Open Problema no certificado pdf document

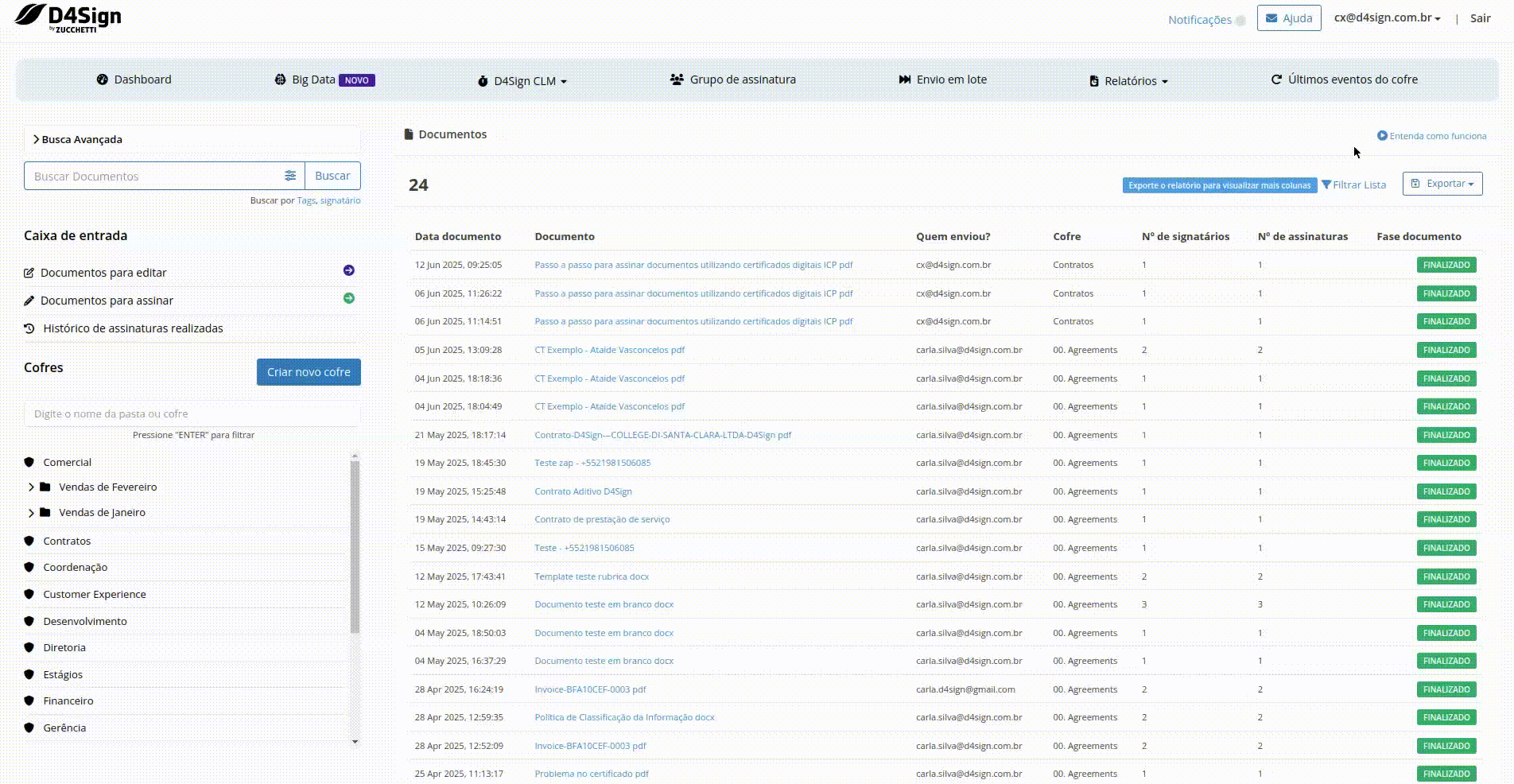[592, 774]
